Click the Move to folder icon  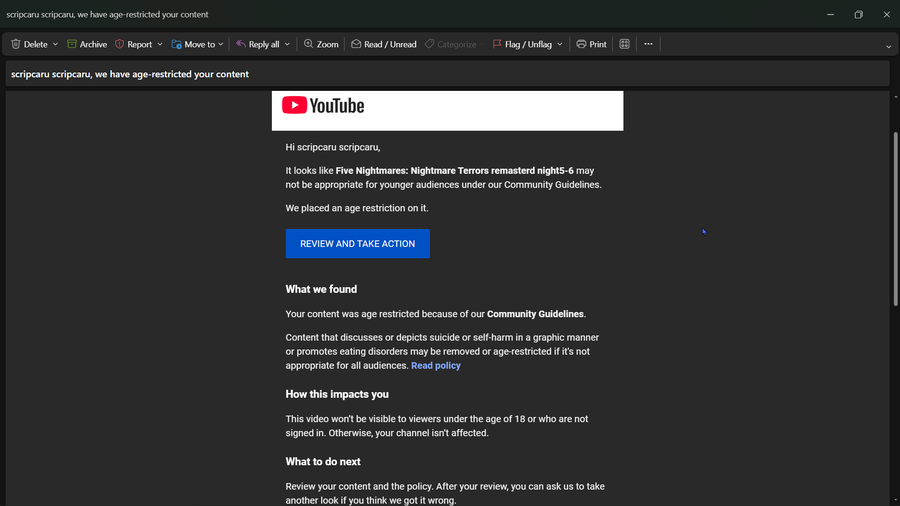click(176, 44)
